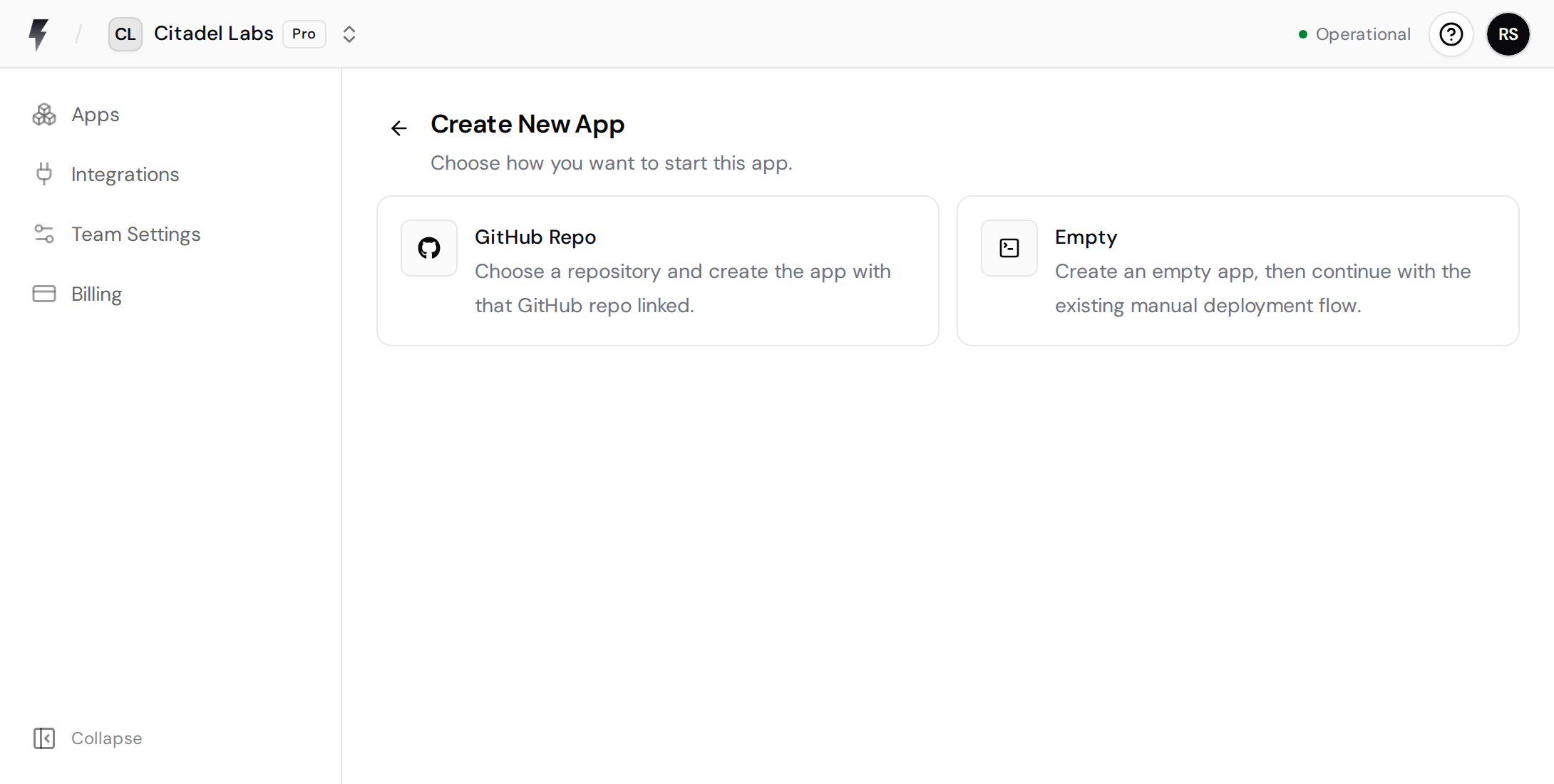
Task: Click the Create New App heading
Action: pos(528,125)
